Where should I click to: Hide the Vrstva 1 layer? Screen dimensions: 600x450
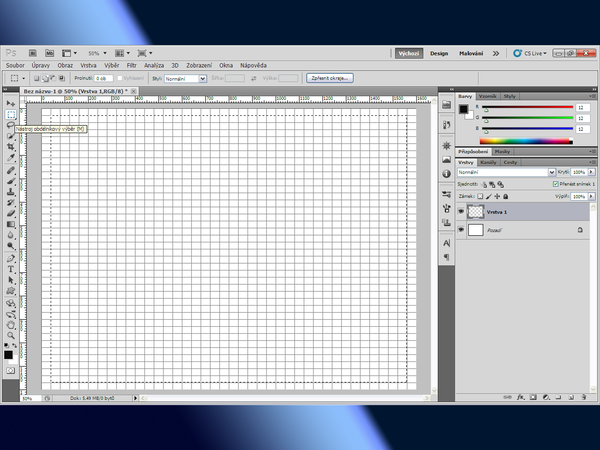pyautogui.click(x=461, y=212)
